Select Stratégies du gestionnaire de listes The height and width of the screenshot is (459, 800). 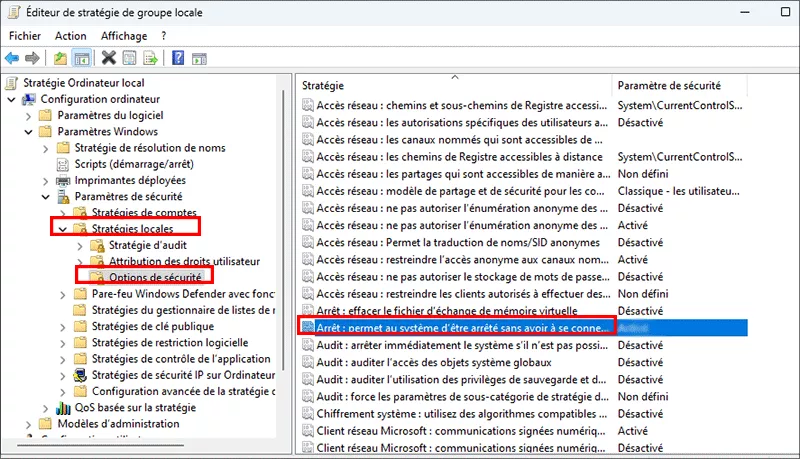tap(183, 310)
